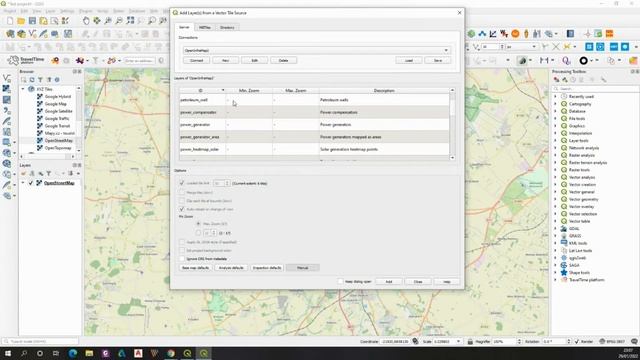
Task: Click the Browser panel refresh icon
Action: [x=32, y=80]
